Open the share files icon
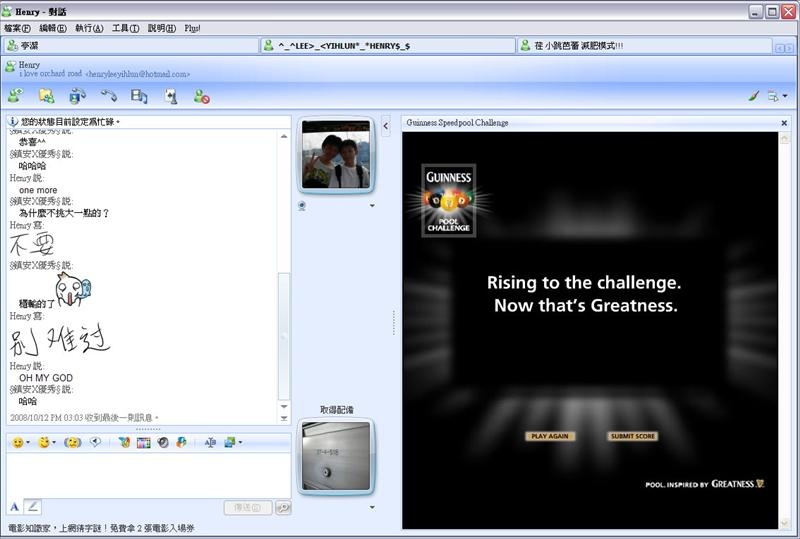The image size is (800, 539). 46,95
